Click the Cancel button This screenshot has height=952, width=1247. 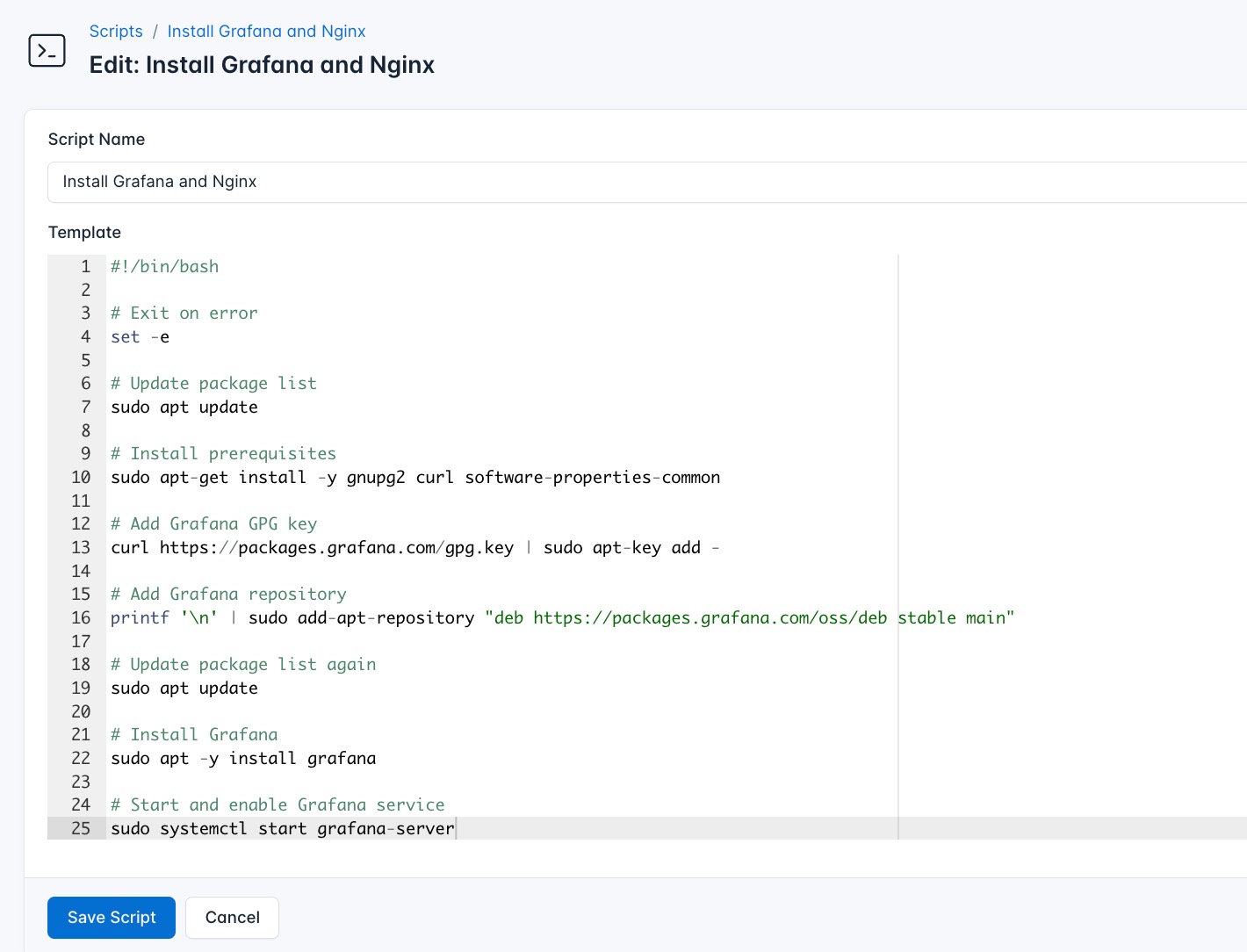[x=232, y=917]
